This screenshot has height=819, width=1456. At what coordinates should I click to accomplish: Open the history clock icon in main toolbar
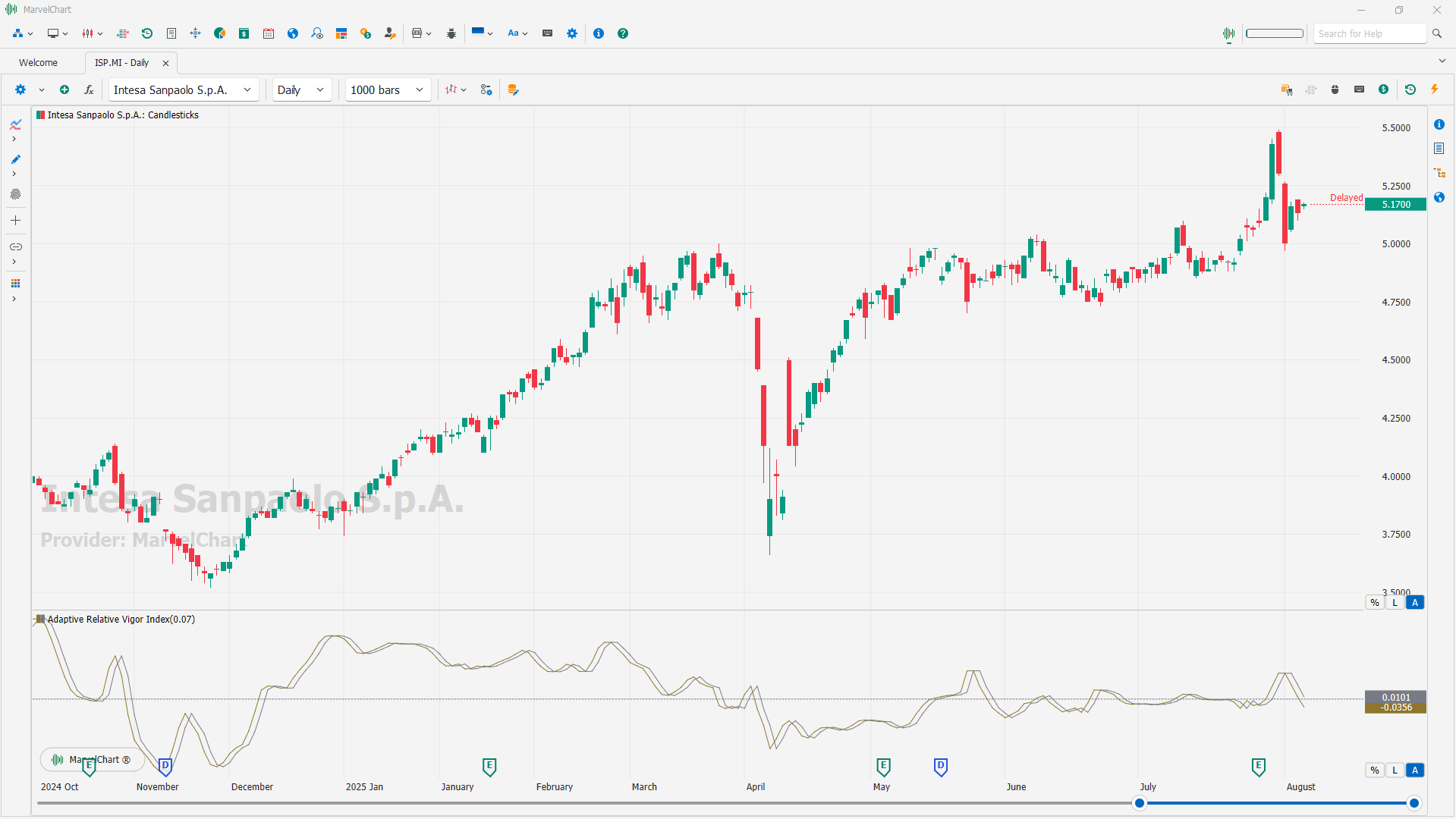click(x=147, y=33)
